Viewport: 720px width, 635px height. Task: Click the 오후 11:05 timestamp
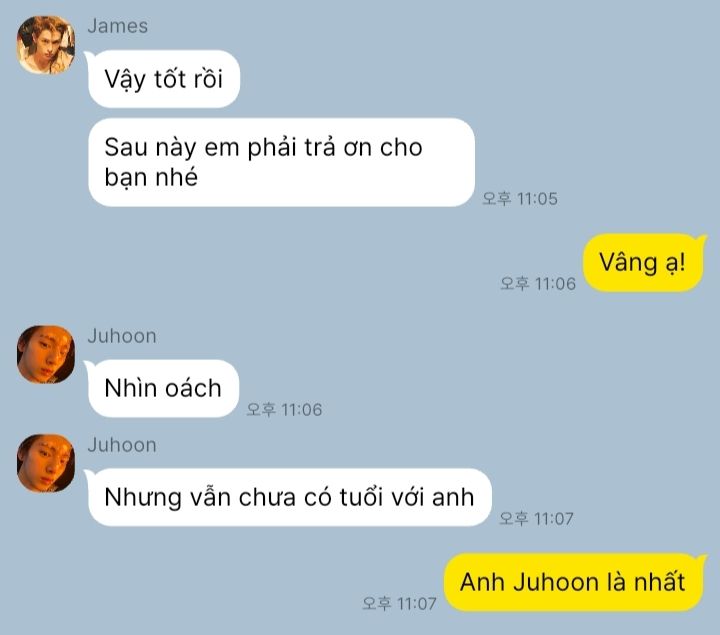coord(520,199)
